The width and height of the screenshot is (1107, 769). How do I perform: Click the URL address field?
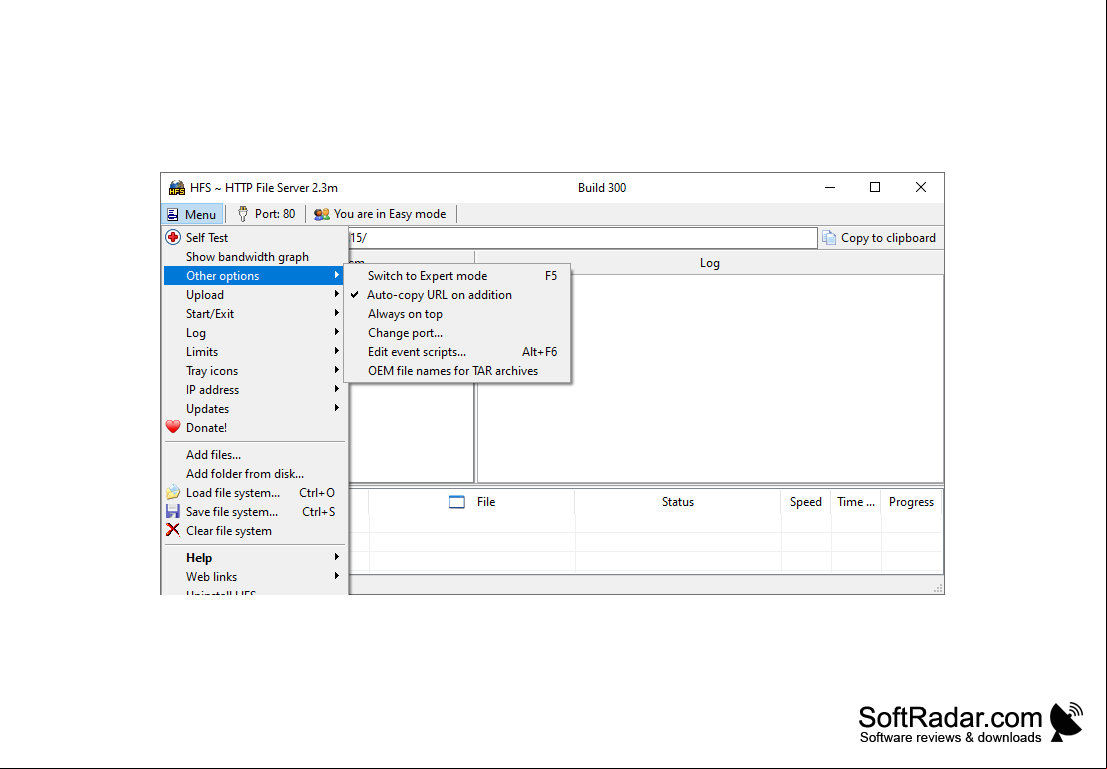pyautogui.click(x=582, y=238)
